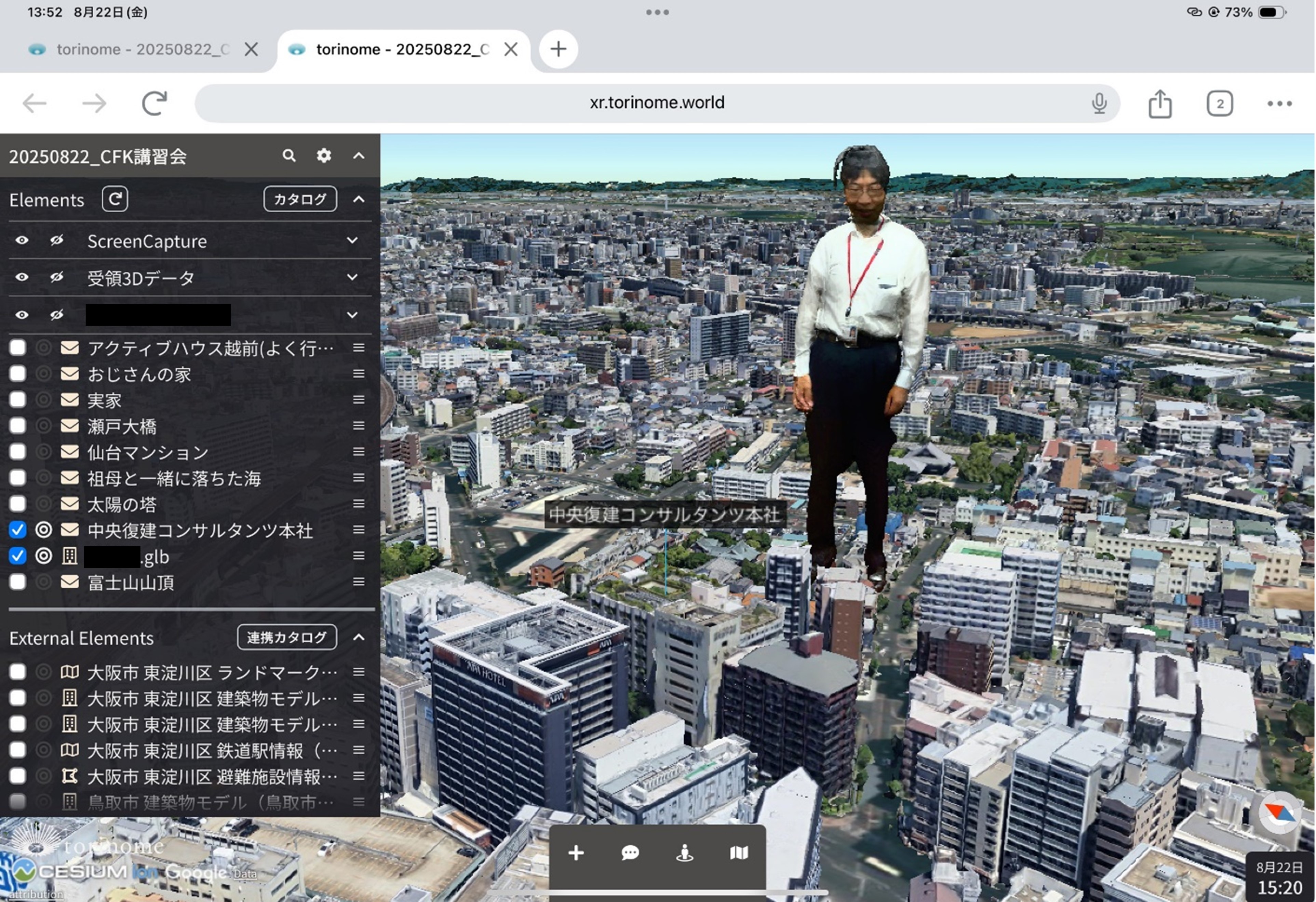The image size is (1316, 902).
Task: Uncheck the .glb model checkbox
Action: 17,556
